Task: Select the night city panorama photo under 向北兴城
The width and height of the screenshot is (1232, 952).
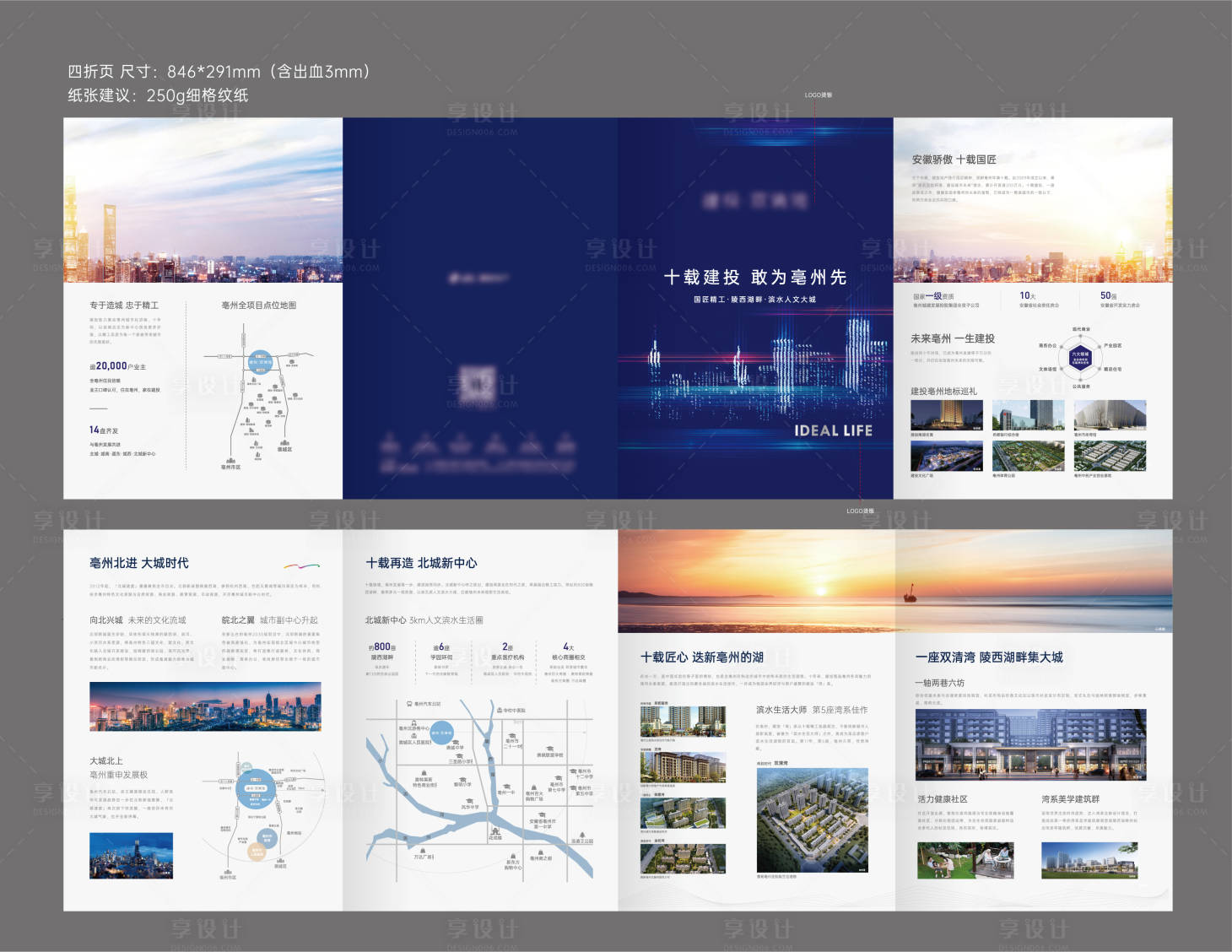Action: [x=205, y=706]
